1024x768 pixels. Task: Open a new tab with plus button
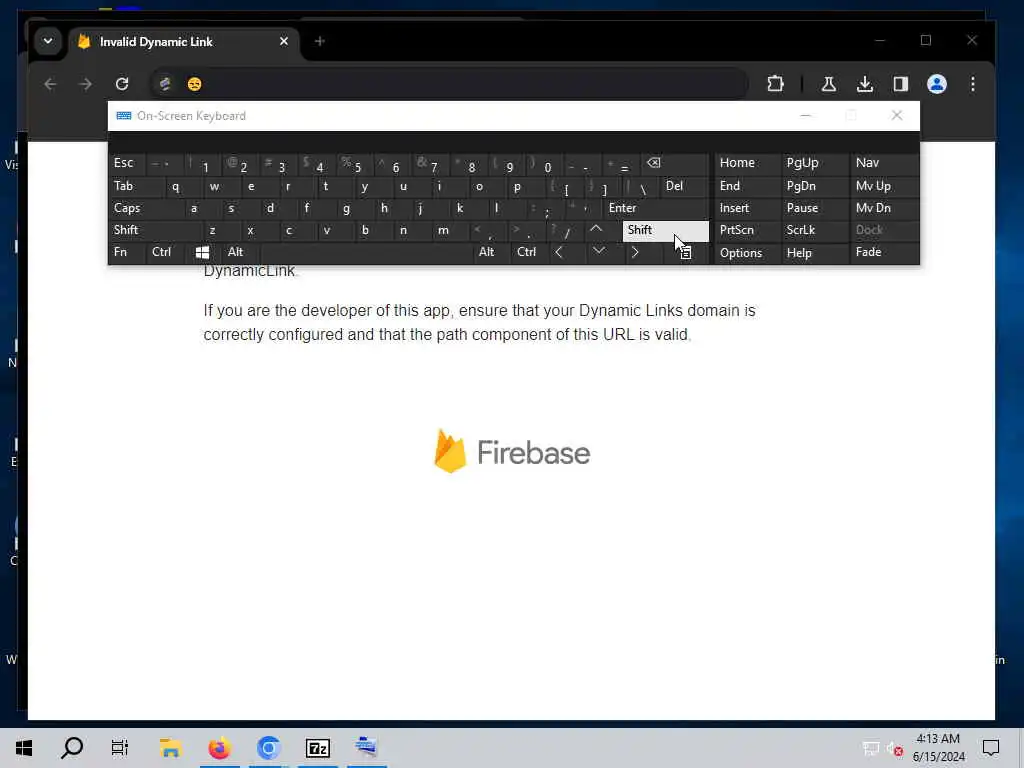[x=319, y=41]
